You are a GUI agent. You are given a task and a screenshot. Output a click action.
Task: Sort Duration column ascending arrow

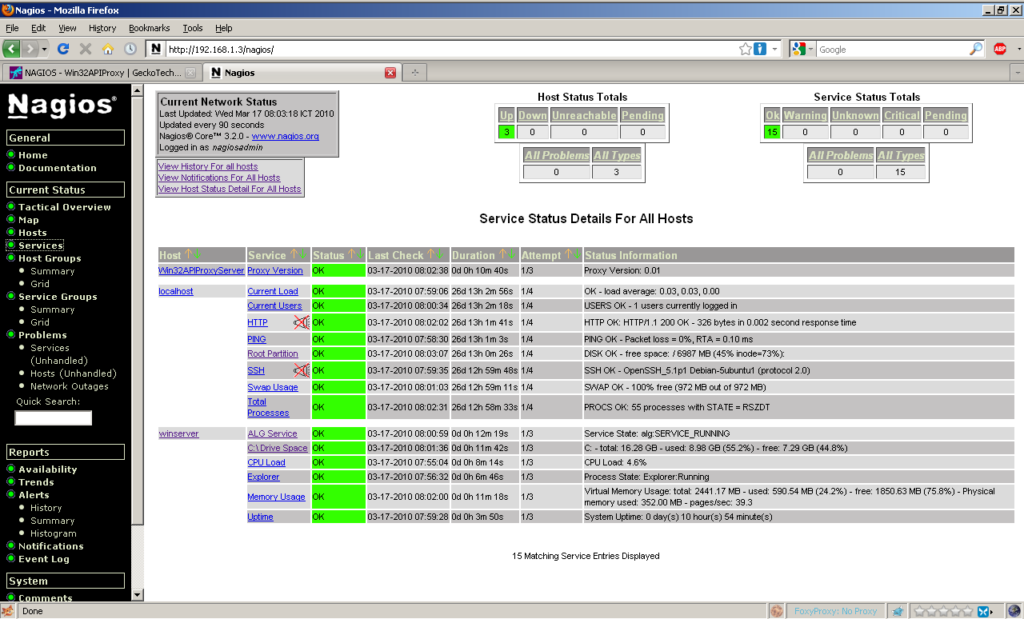click(x=502, y=254)
